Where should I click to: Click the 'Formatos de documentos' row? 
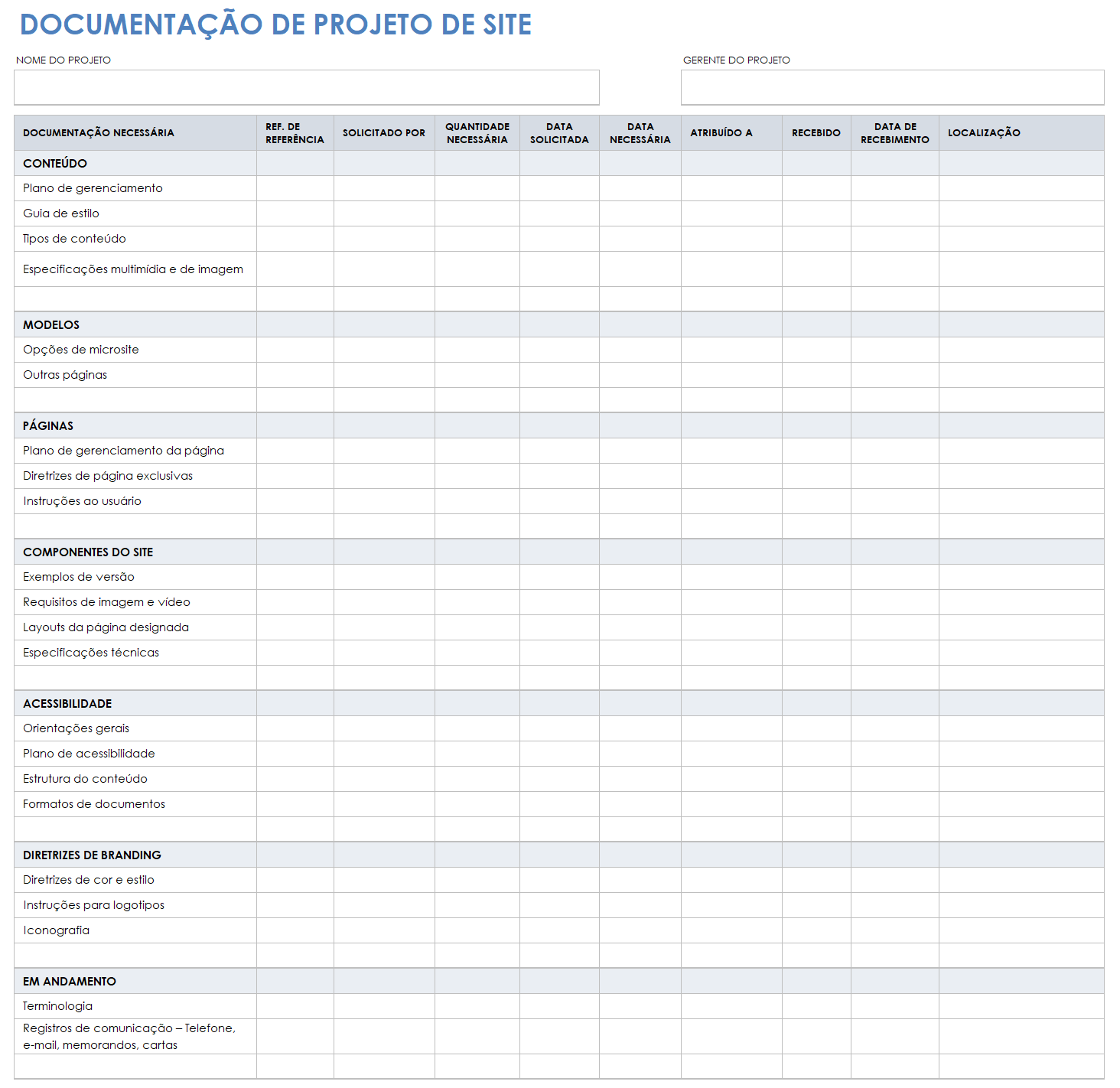coord(559,804)
